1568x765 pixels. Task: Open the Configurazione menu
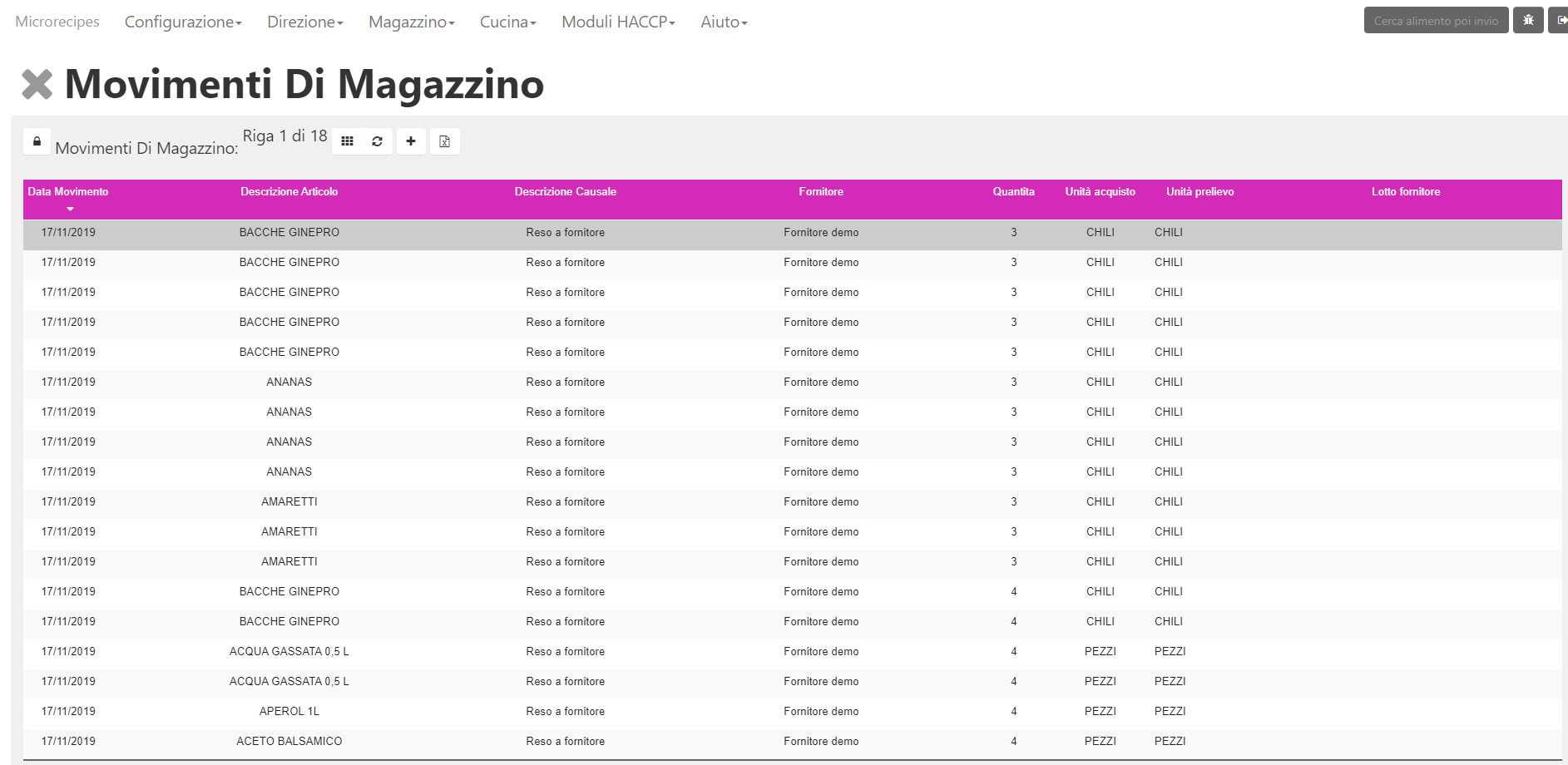(183, 22)
